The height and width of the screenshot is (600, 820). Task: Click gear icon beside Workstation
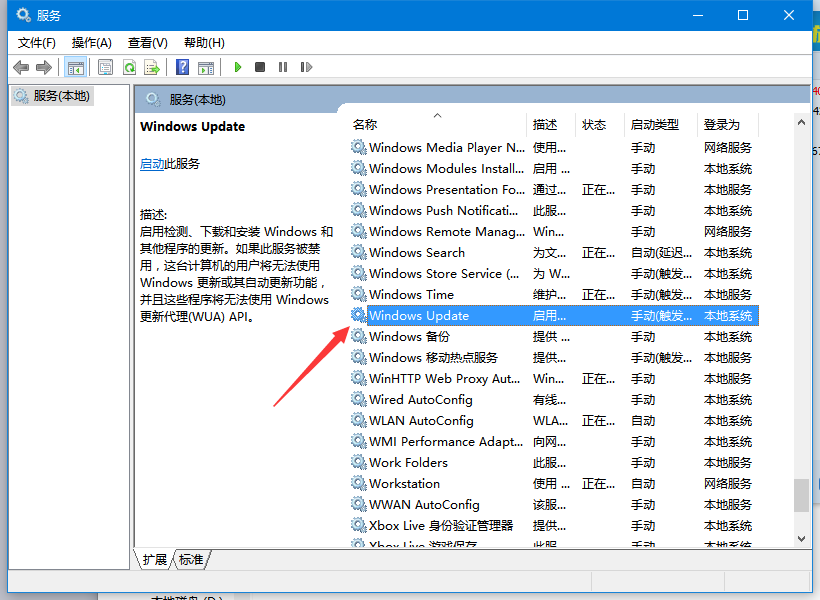tap(359, 483)
